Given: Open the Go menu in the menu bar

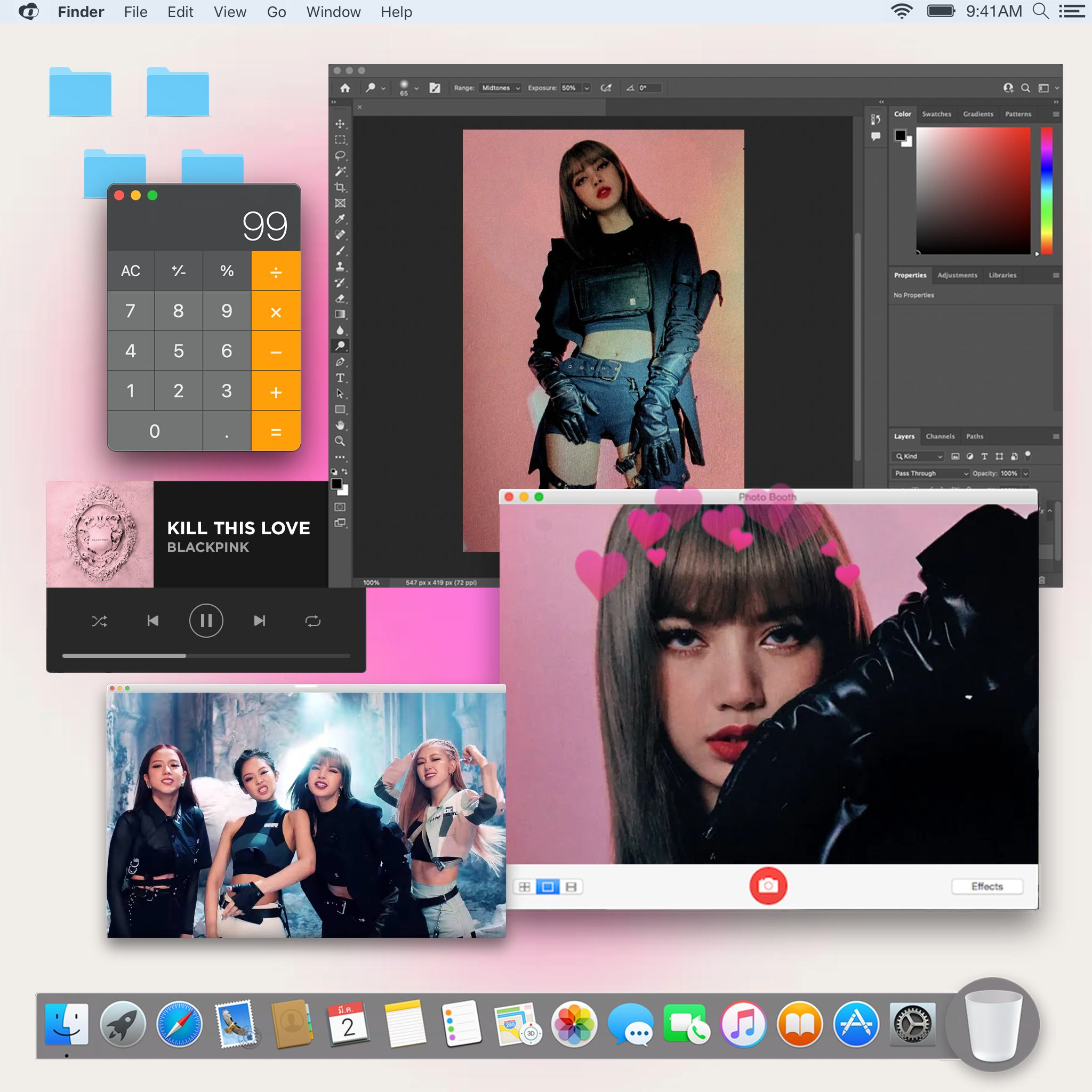Looking at the screenshot, I should point(276,11).
